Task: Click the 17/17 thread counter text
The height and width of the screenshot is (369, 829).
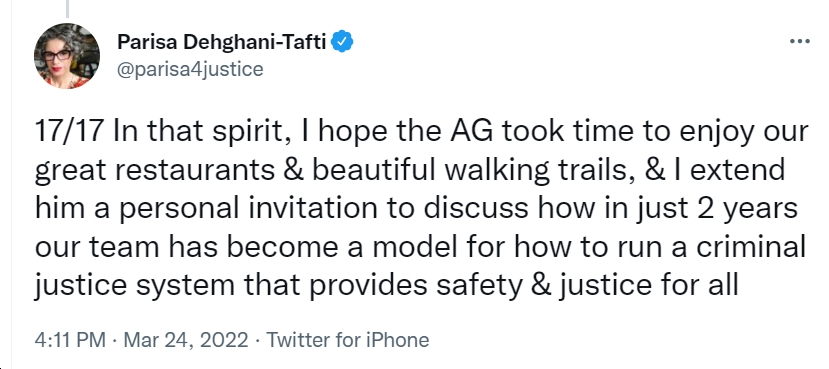Action: [69, 132]
